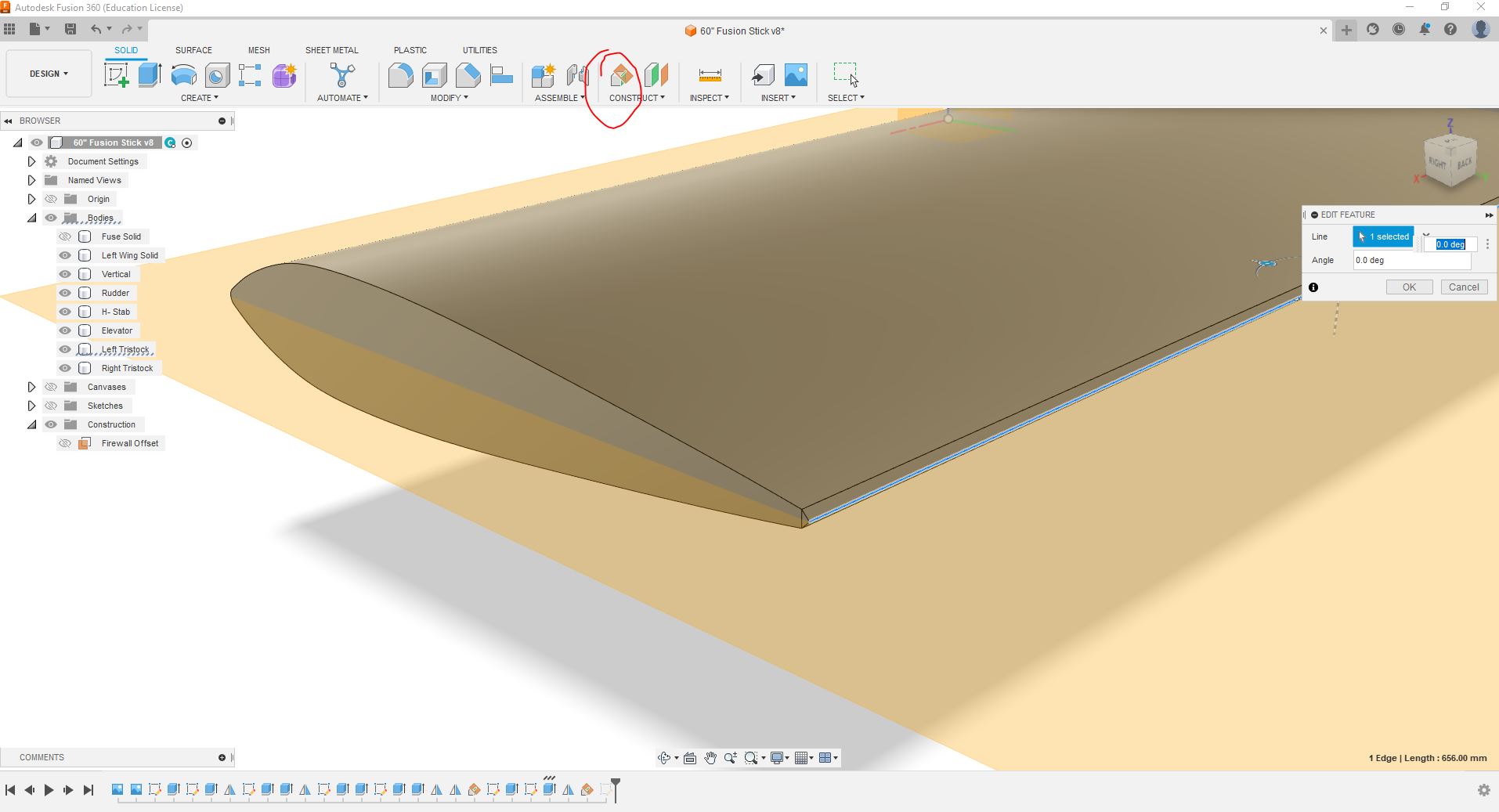This screenshot has height=812, width=1499.
Task: Click the Create Sketch tool icon
Action: [116, 75]
